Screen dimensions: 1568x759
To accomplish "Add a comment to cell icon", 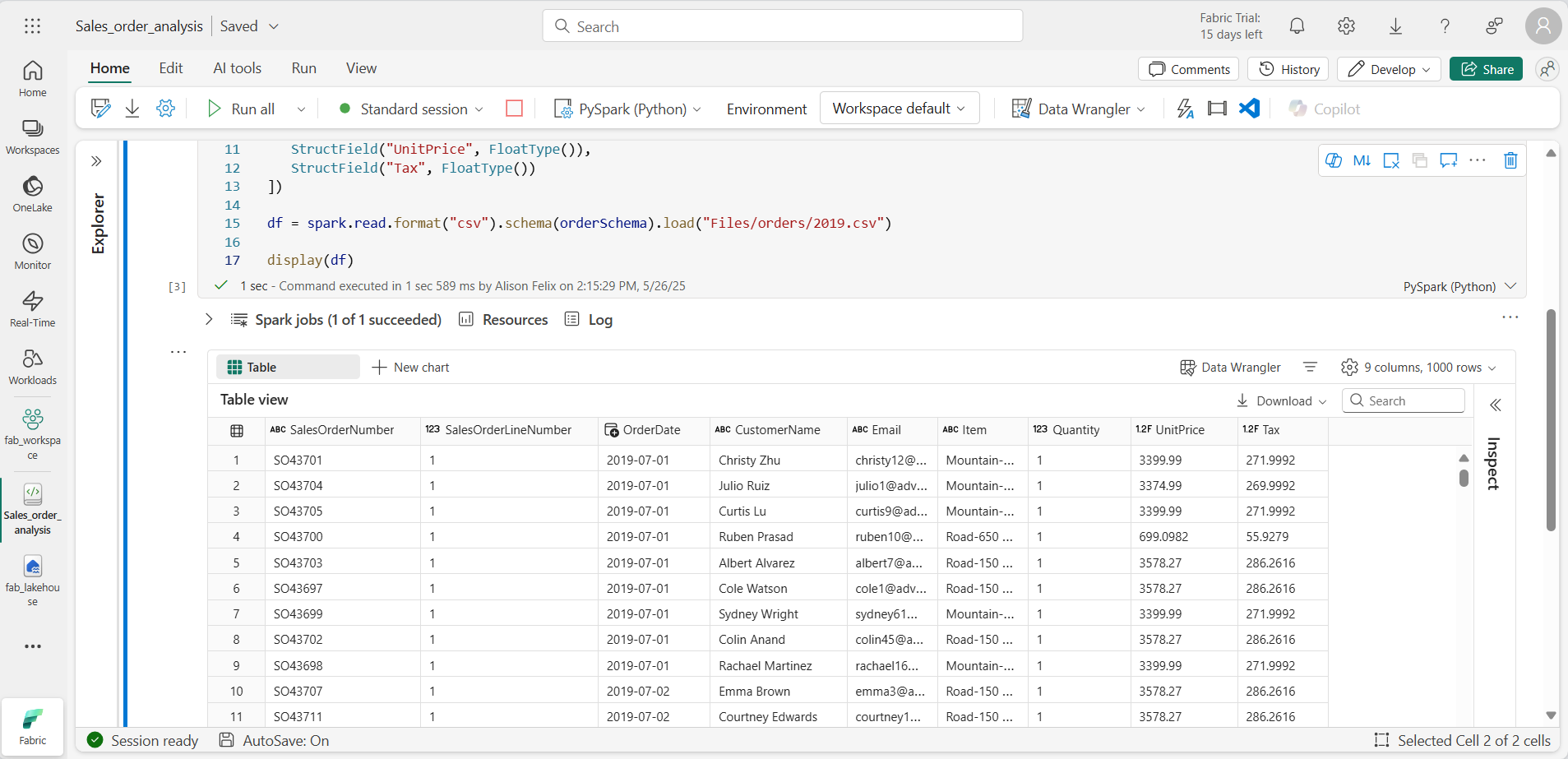I will coord(1449,160).
